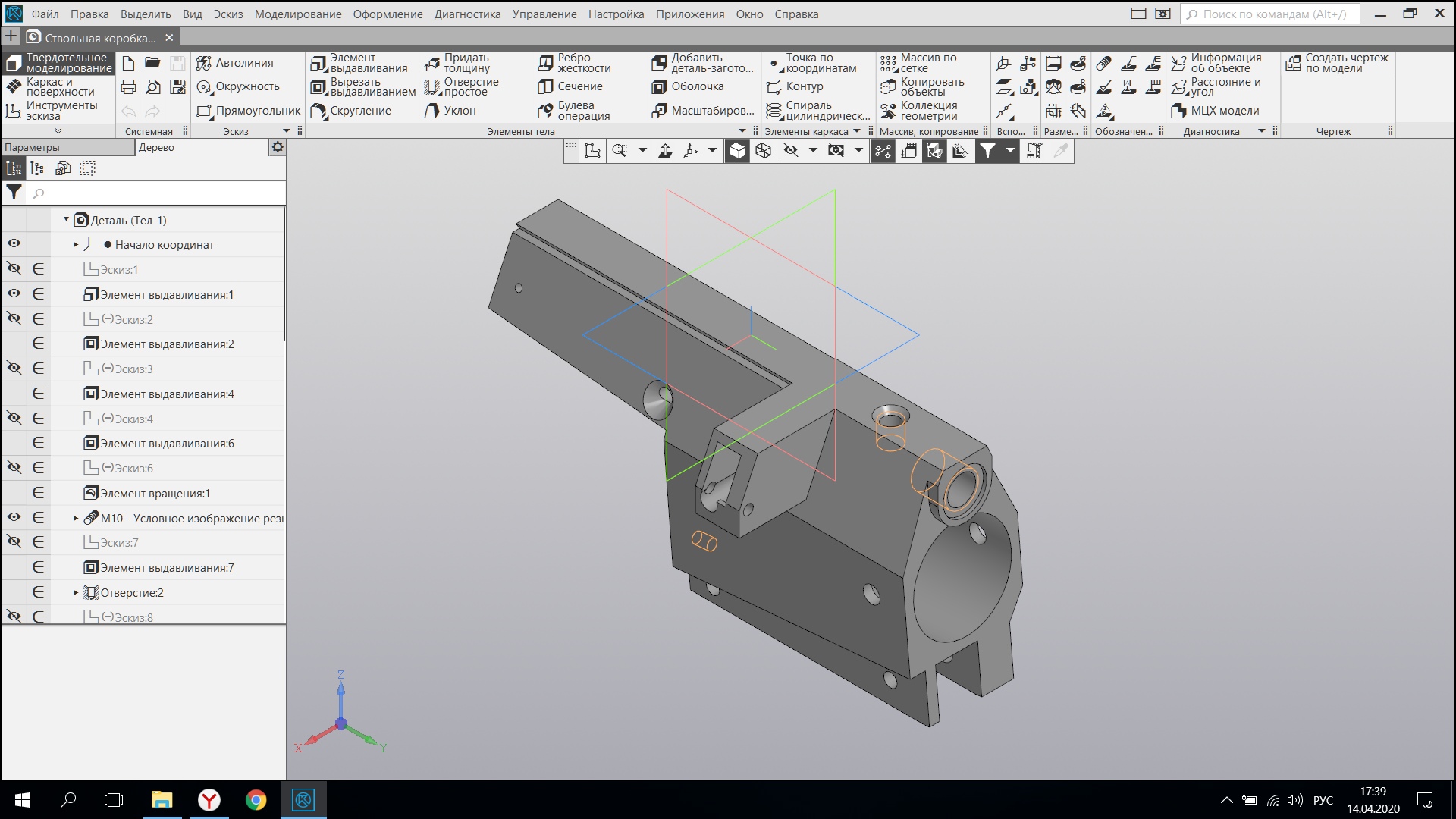Screen dimensions: 1456x819
Task: Click MCX model (МЦХ модели) icon
Action: click(x=1216, y=111)
